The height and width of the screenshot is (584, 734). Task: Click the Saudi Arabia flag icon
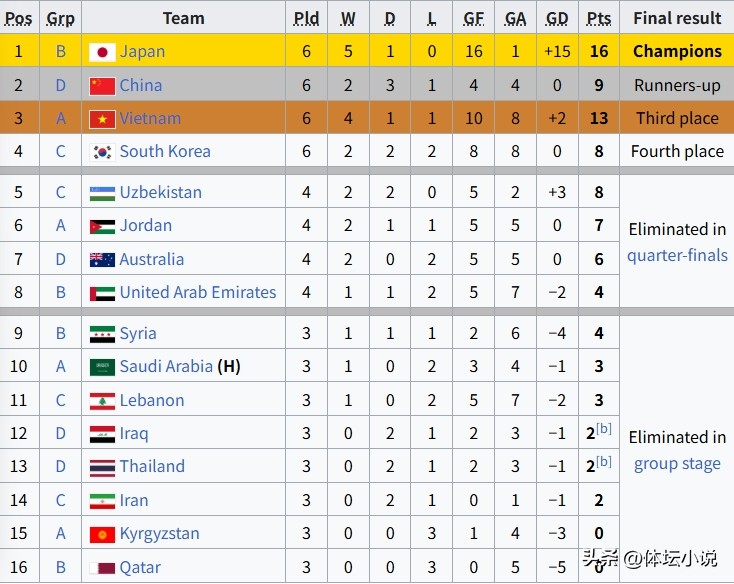102,367
